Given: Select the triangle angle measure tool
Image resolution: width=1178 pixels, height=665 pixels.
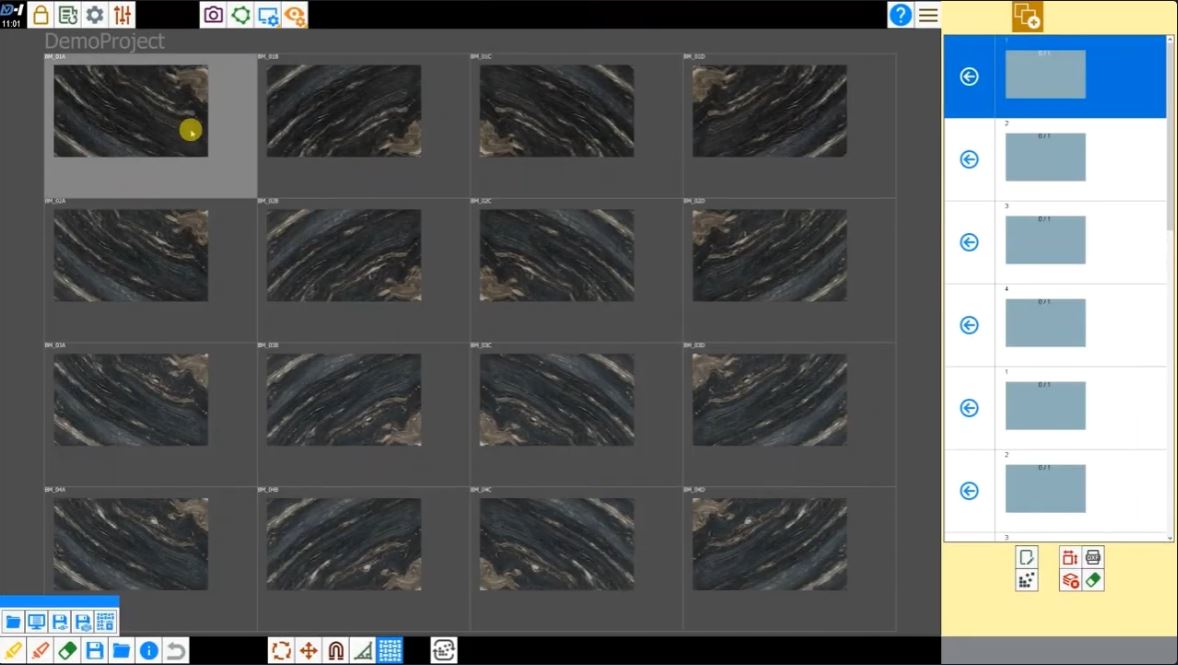Looking at the screenshot, I should coord(363,650).
